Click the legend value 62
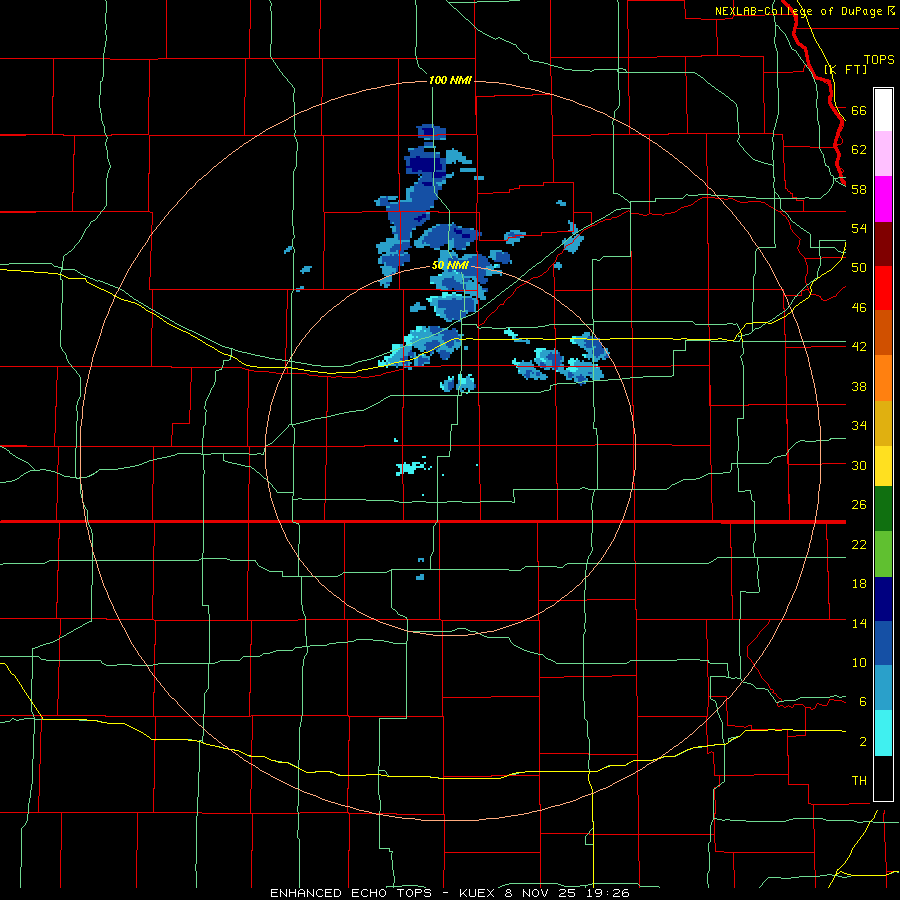This screenshot has width=900, height=900. click(859, 149)
